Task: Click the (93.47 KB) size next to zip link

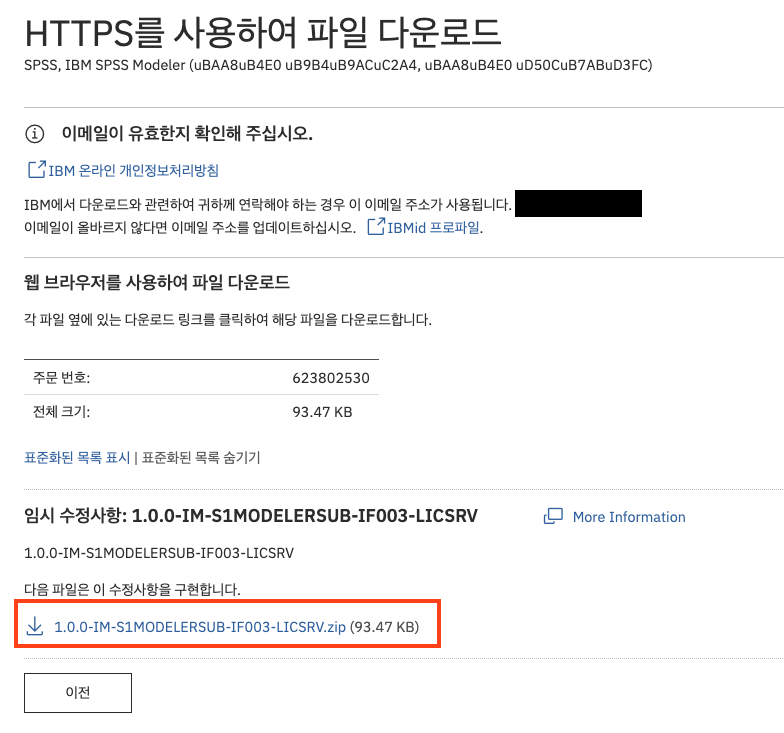Action: pos(384,626)
